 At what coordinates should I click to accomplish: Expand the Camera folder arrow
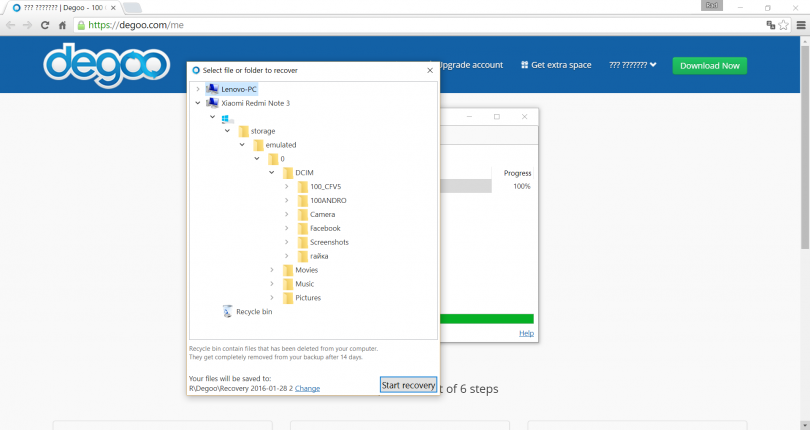pyautogui.click(x=288, y=214)
